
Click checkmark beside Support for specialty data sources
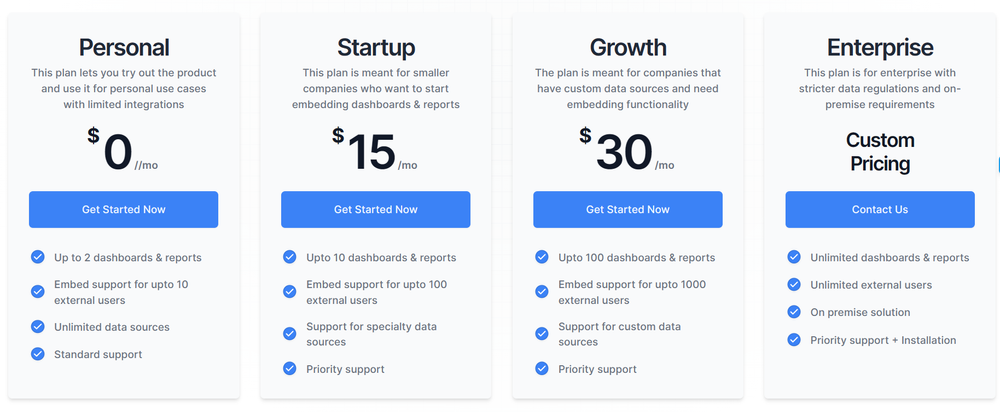pos(290,334)
